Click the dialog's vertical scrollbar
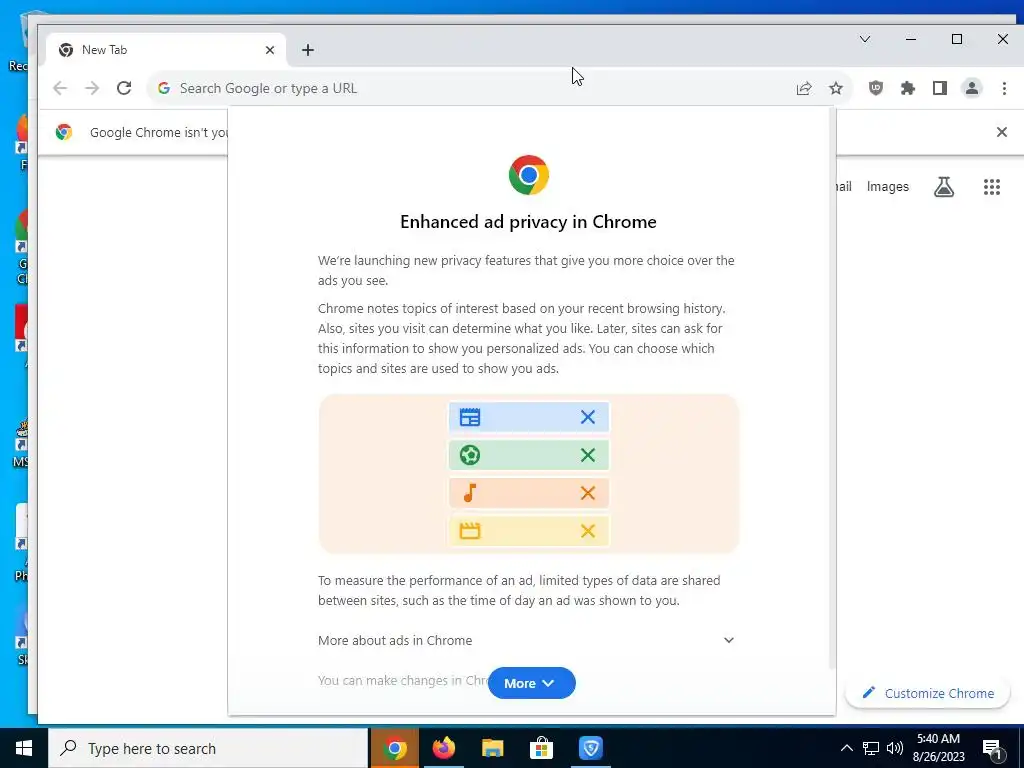 point(831,388)
